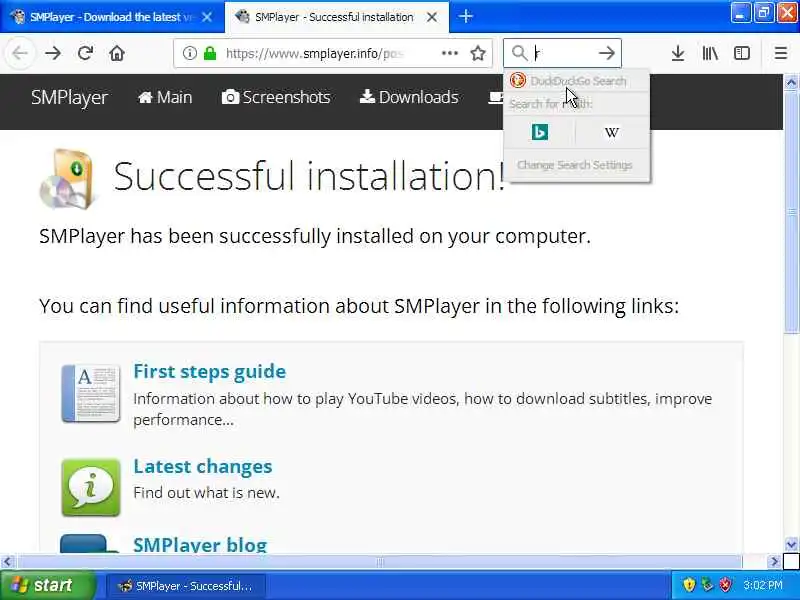Open the First steps guide link
The height and width of the screenshot is (600, 800).
point(210,371)
